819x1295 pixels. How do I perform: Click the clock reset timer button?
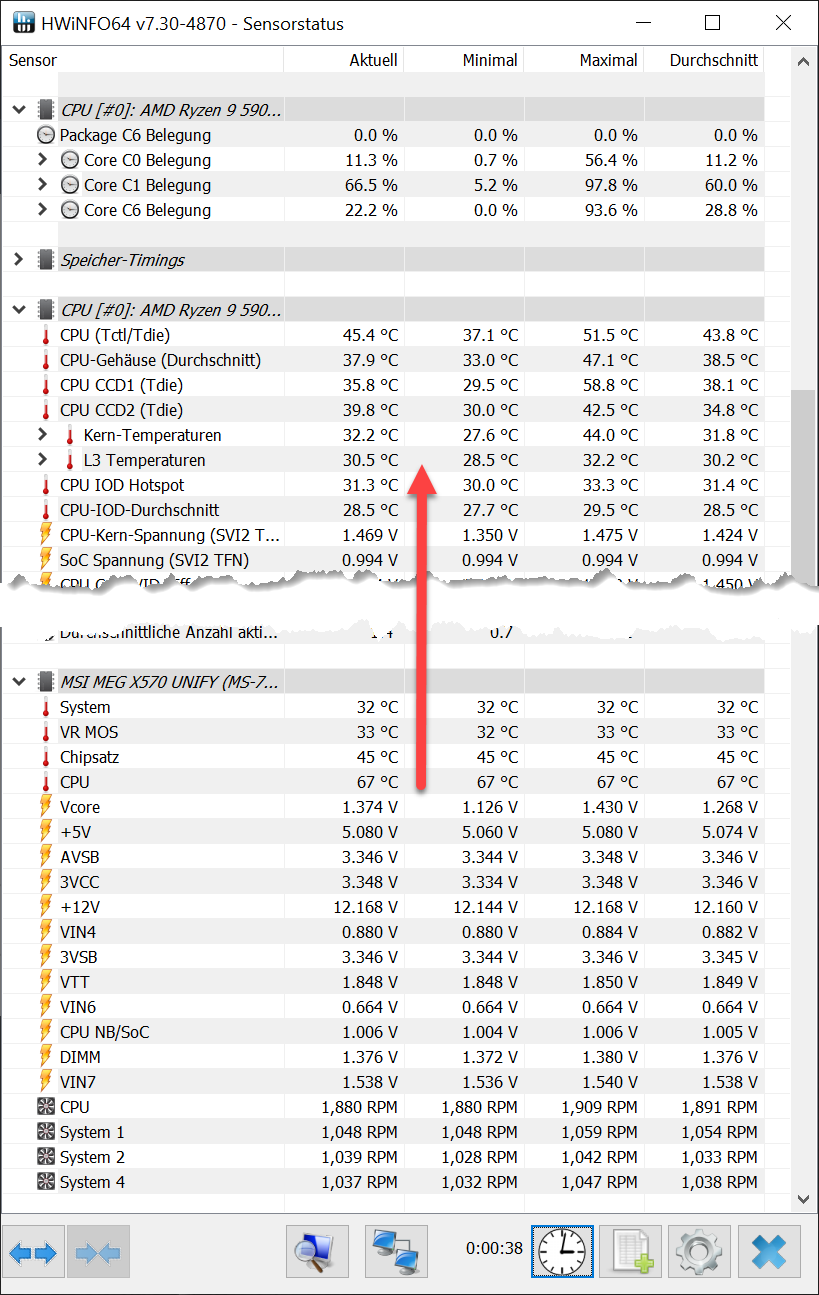tap(562, 1252)
